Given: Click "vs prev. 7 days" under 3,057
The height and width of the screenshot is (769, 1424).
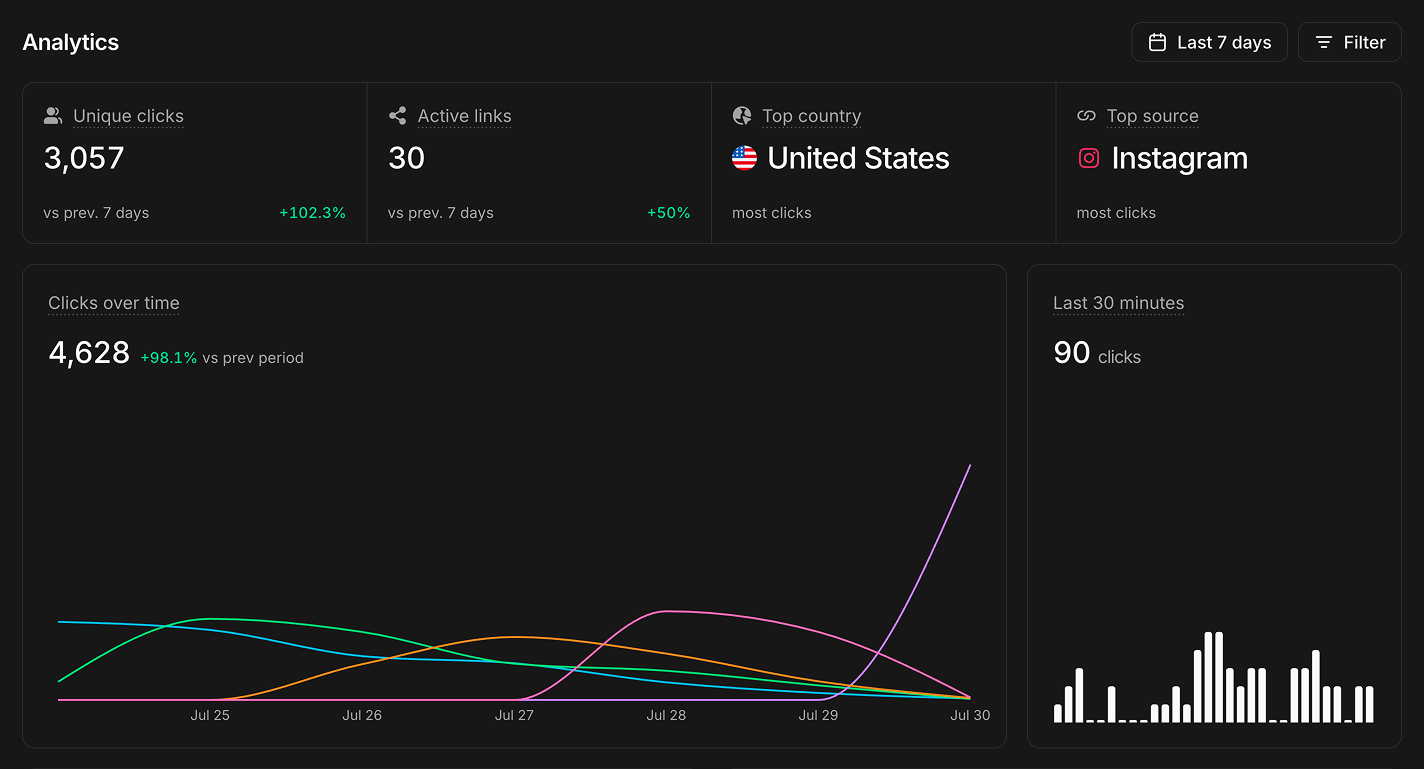Looking at the screenshot, I should click(96, 213).
